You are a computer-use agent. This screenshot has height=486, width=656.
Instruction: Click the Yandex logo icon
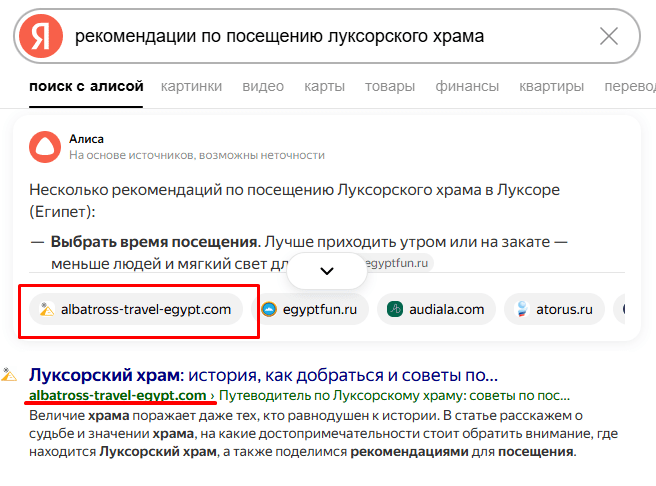coord(40,37)
